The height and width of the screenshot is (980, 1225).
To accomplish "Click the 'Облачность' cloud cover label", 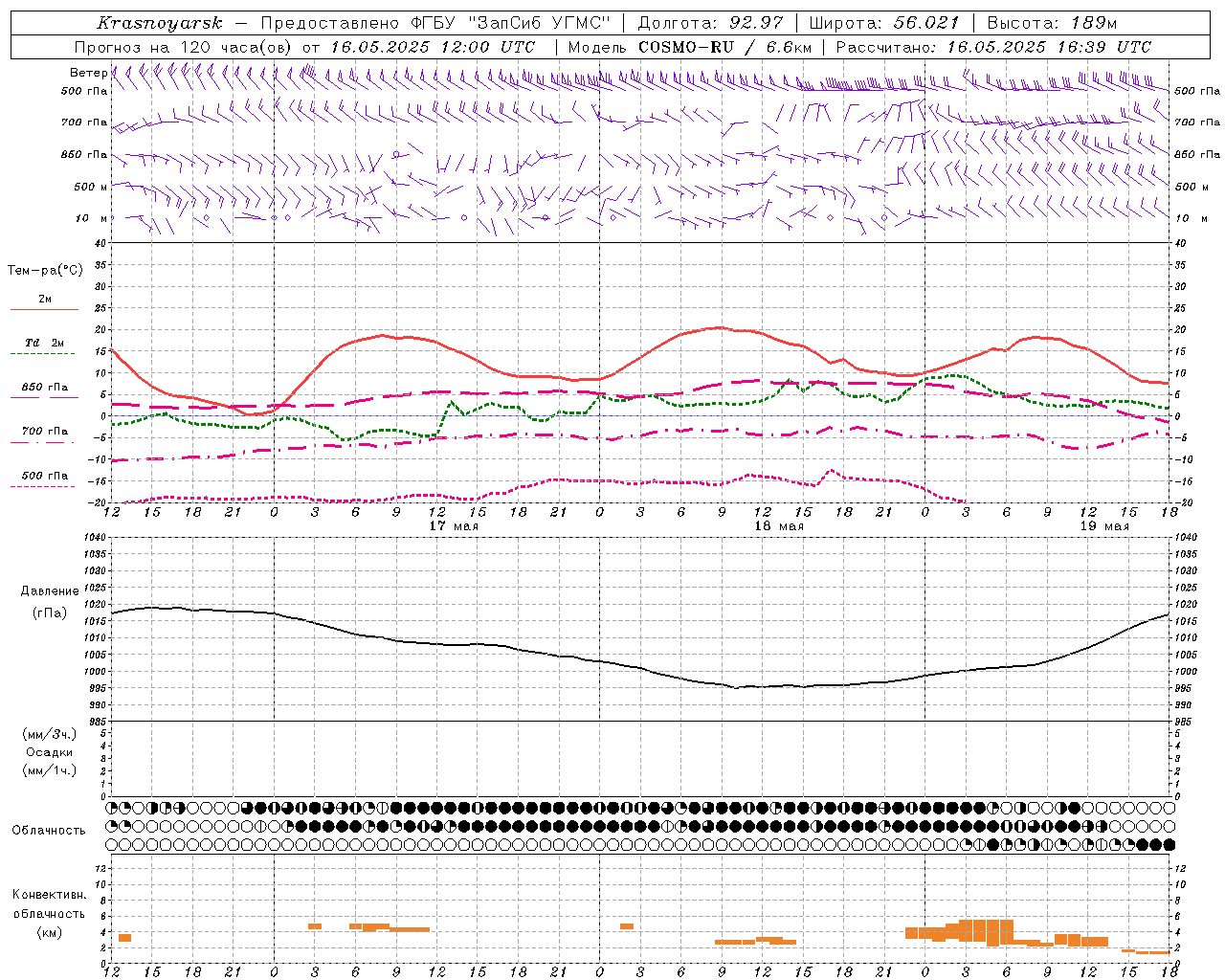I will (x=49, y=831).
